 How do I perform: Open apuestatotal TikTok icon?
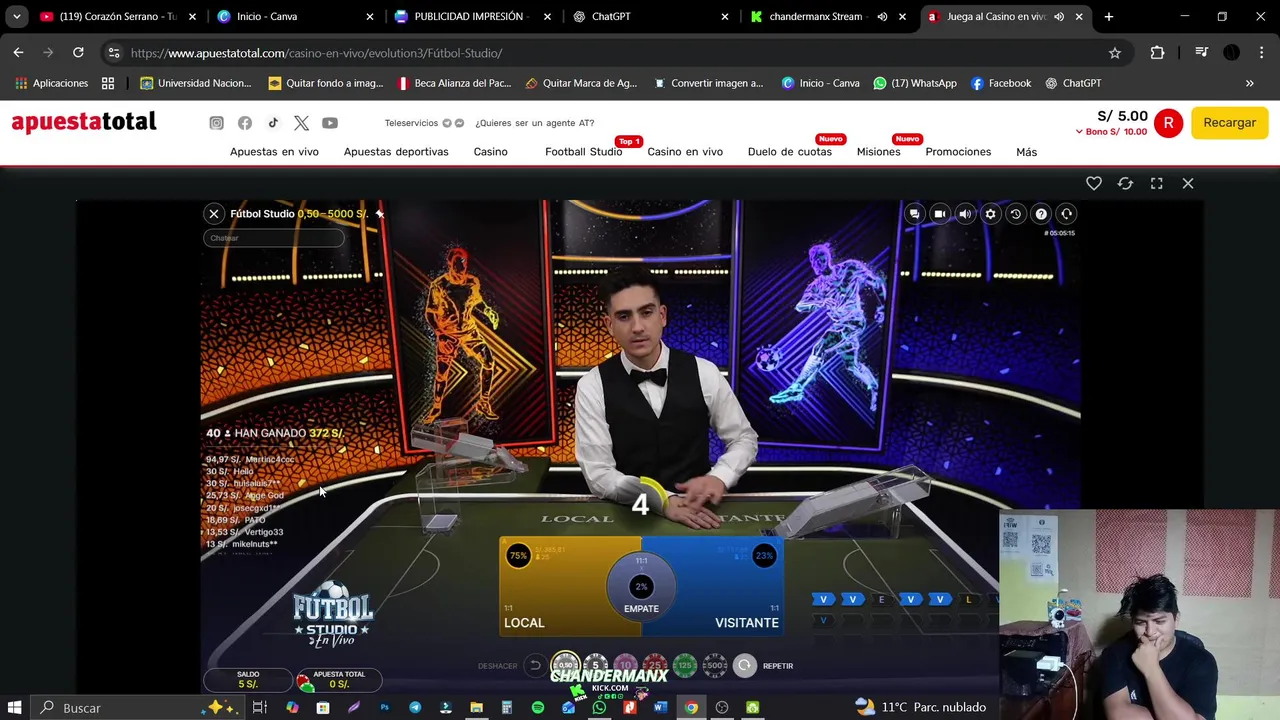(273, 123)
